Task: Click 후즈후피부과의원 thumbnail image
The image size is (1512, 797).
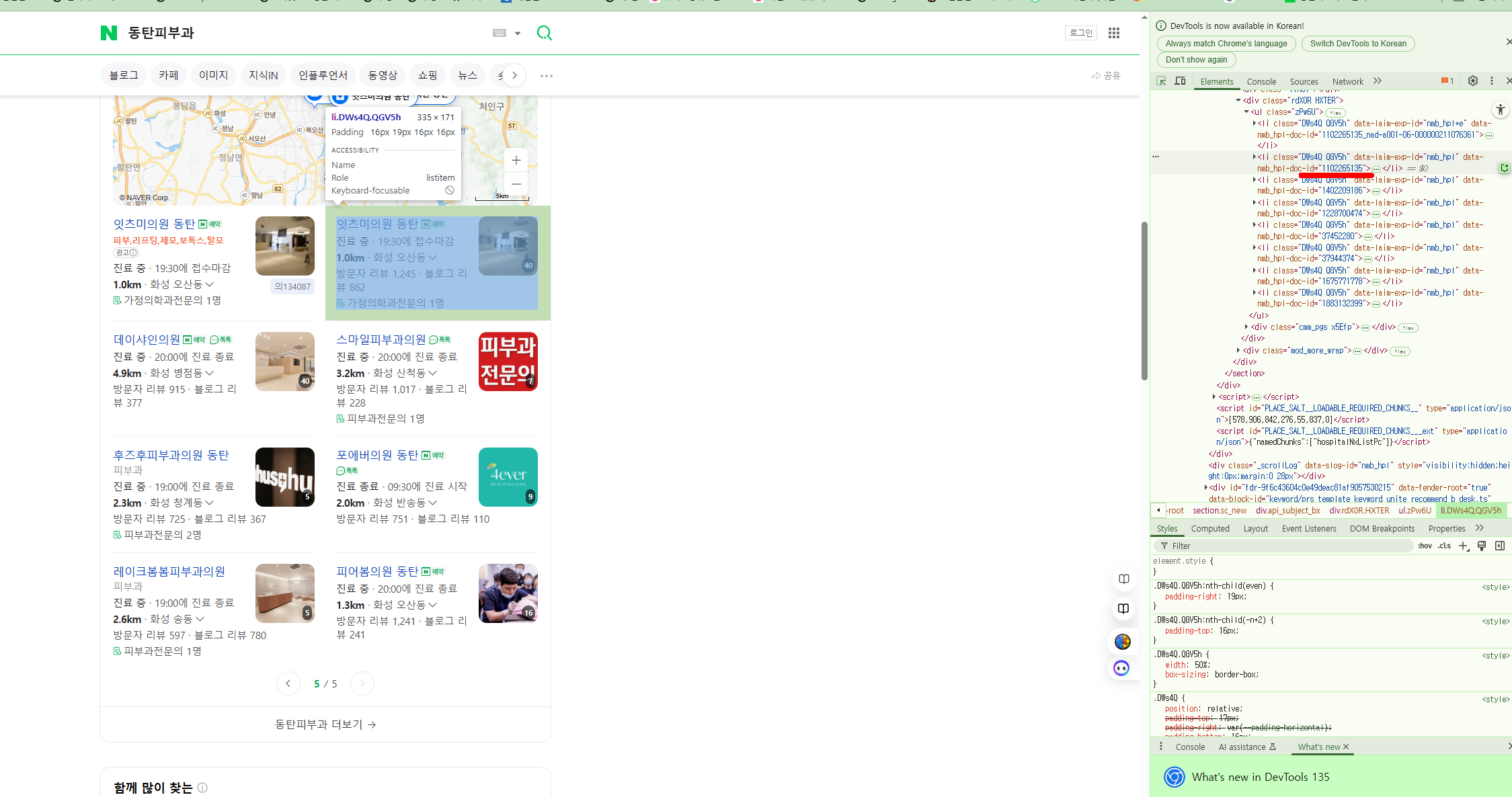Action: [285, 477]
